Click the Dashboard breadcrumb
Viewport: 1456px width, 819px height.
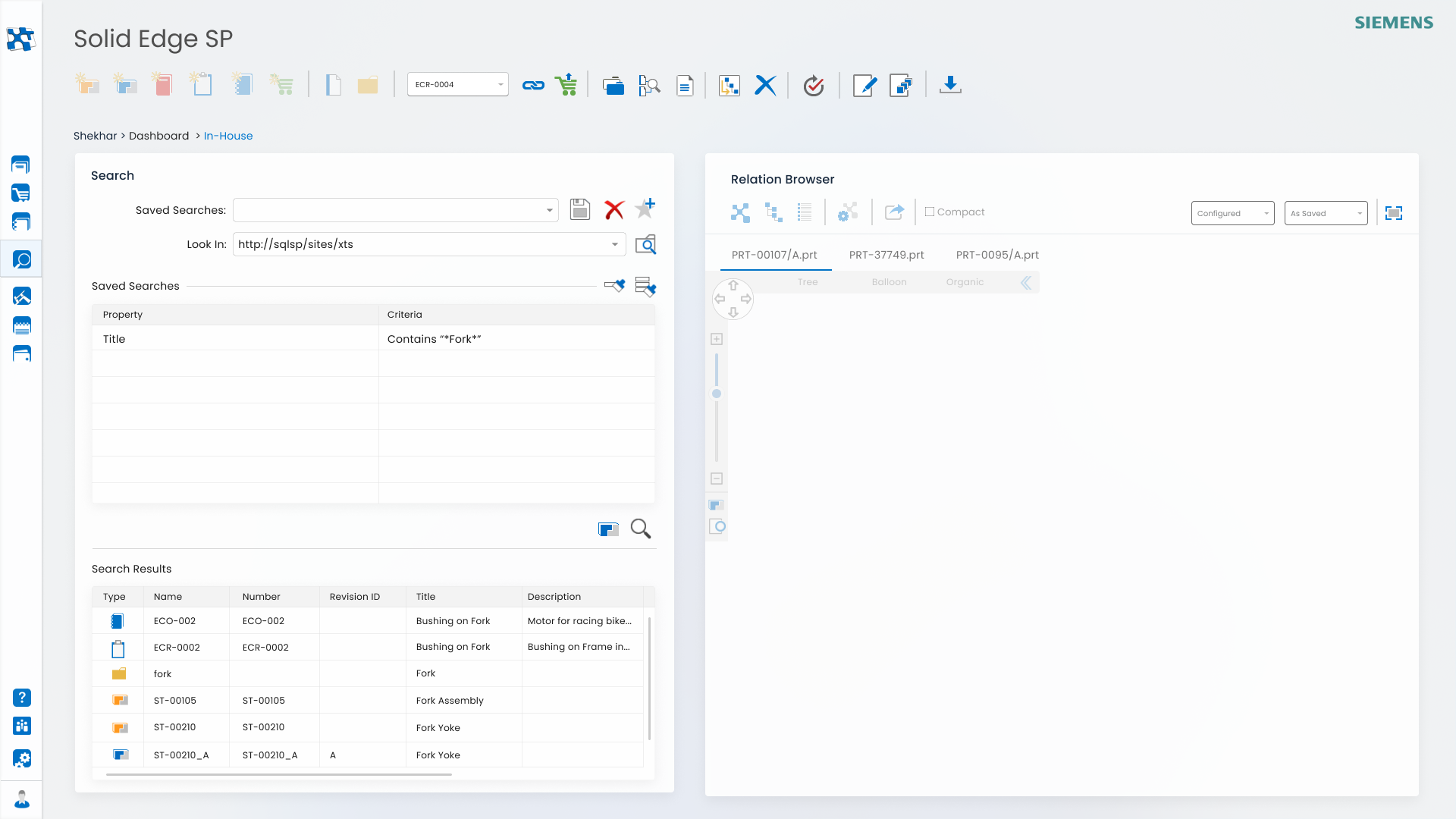[x=158, y=136]
